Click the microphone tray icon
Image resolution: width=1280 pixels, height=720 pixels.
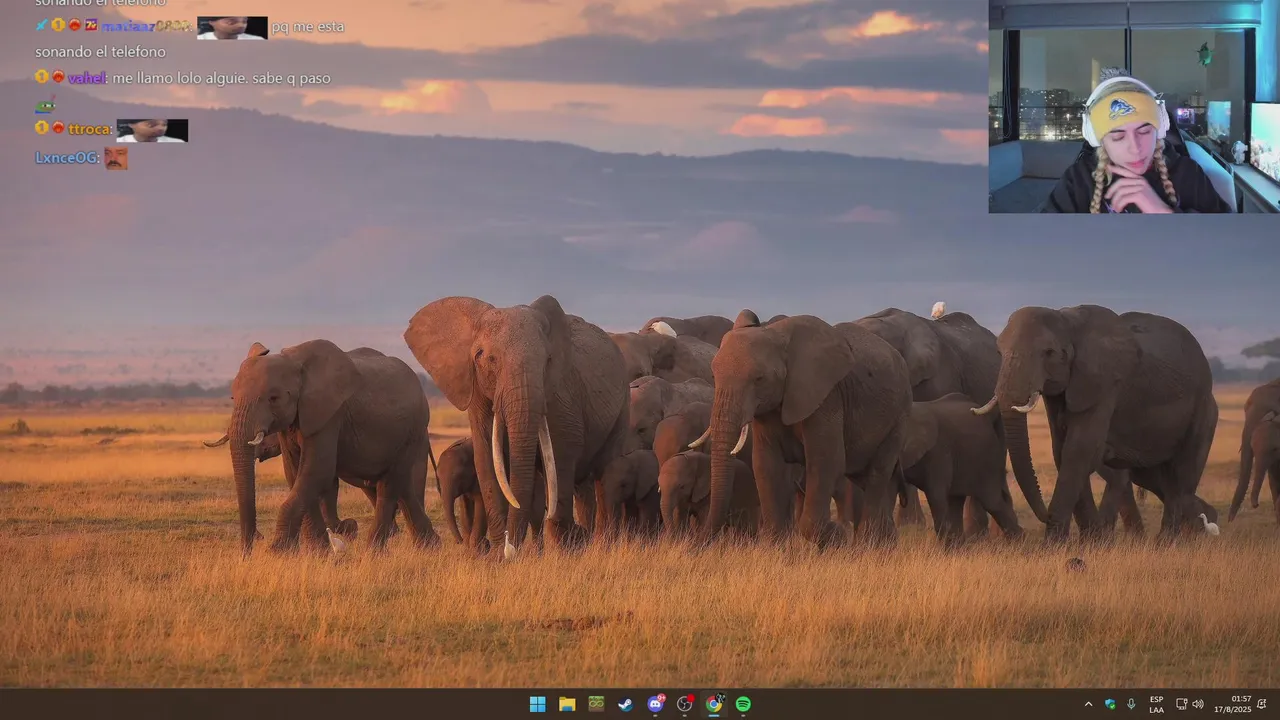click(x=1131, y=704)
